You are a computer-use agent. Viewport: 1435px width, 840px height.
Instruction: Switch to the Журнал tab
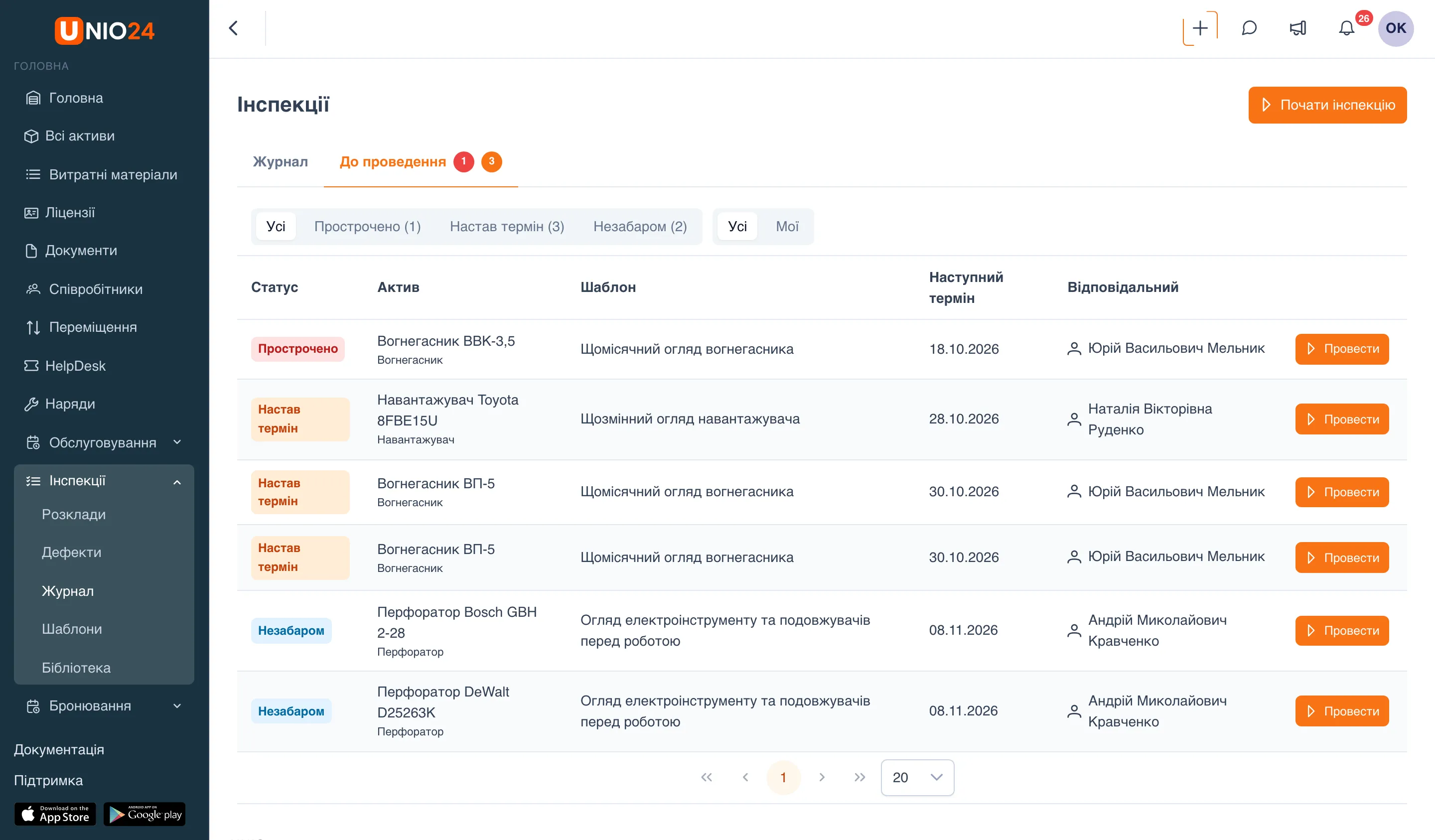click(280, 162)
